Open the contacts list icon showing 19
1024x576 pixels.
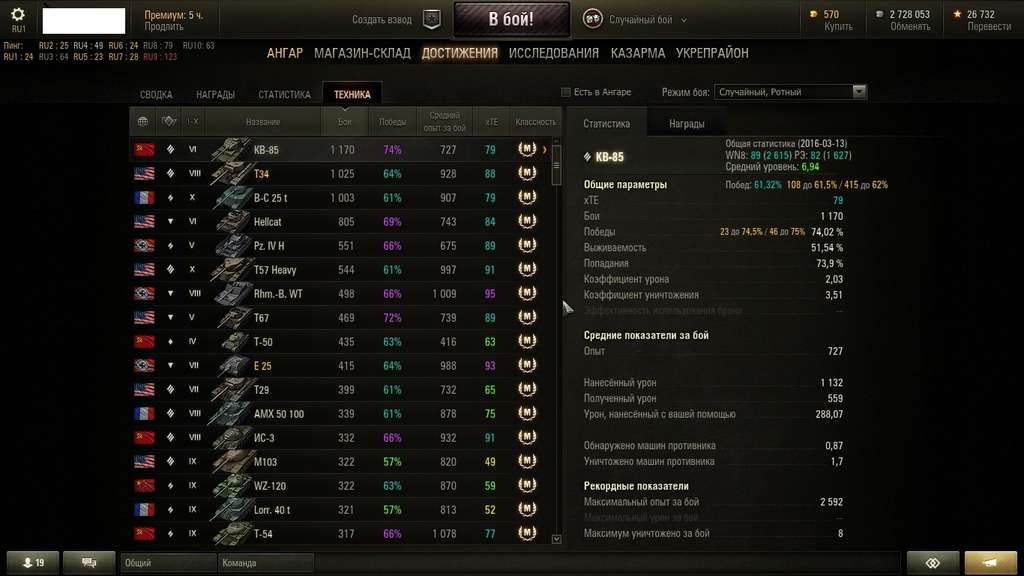click(x=33, y=562)
